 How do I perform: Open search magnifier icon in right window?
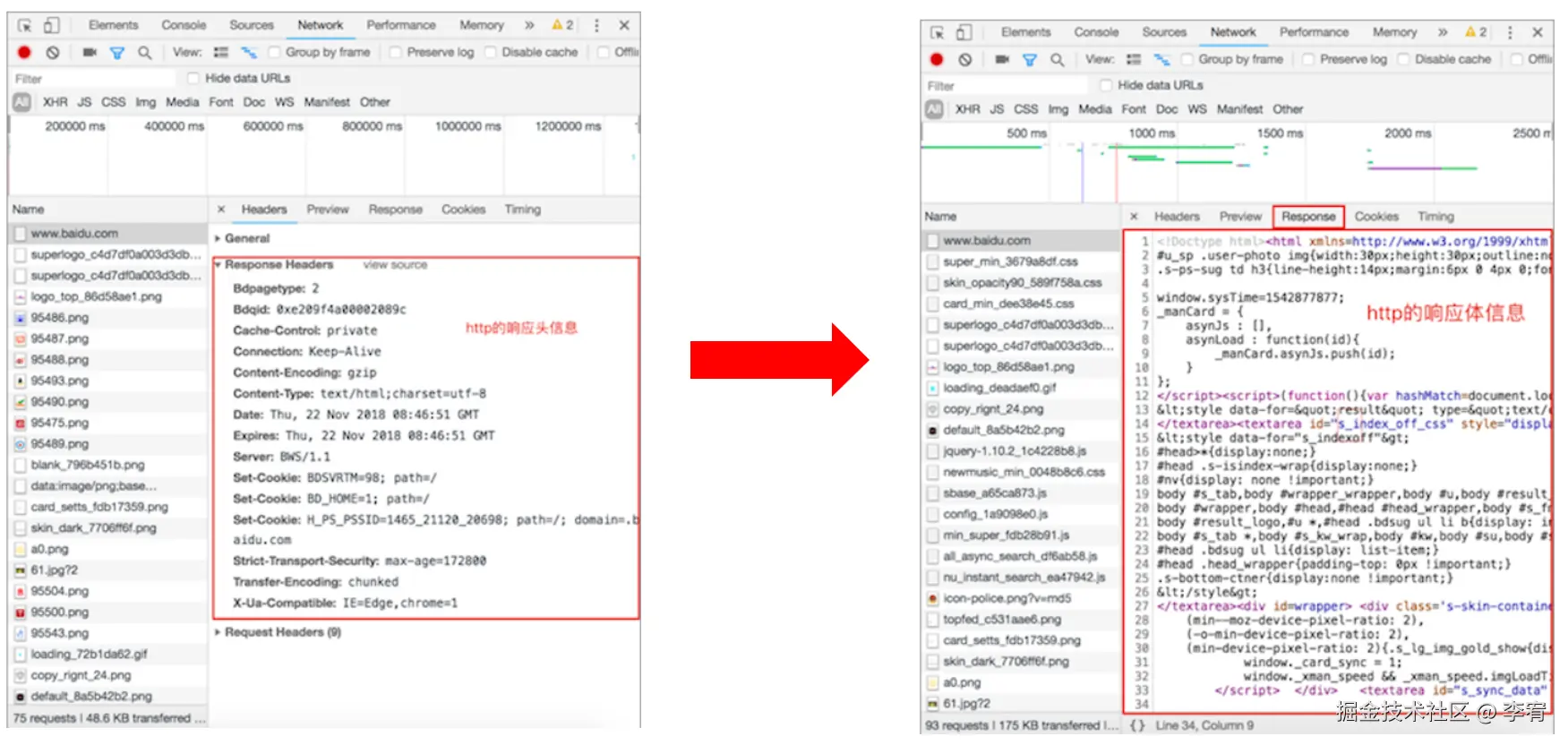(x=1057, y=59)
